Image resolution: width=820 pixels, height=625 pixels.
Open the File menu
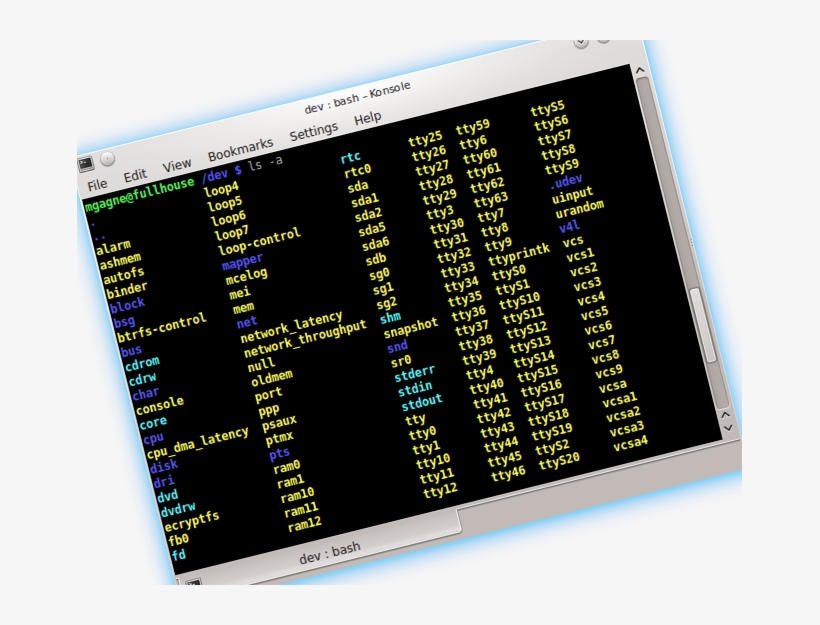point(97,184)
